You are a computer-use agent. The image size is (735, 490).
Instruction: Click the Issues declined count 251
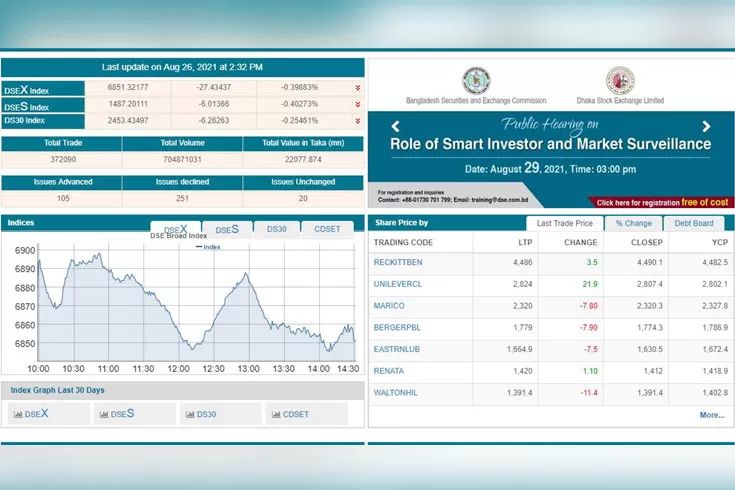click(182, 198)
